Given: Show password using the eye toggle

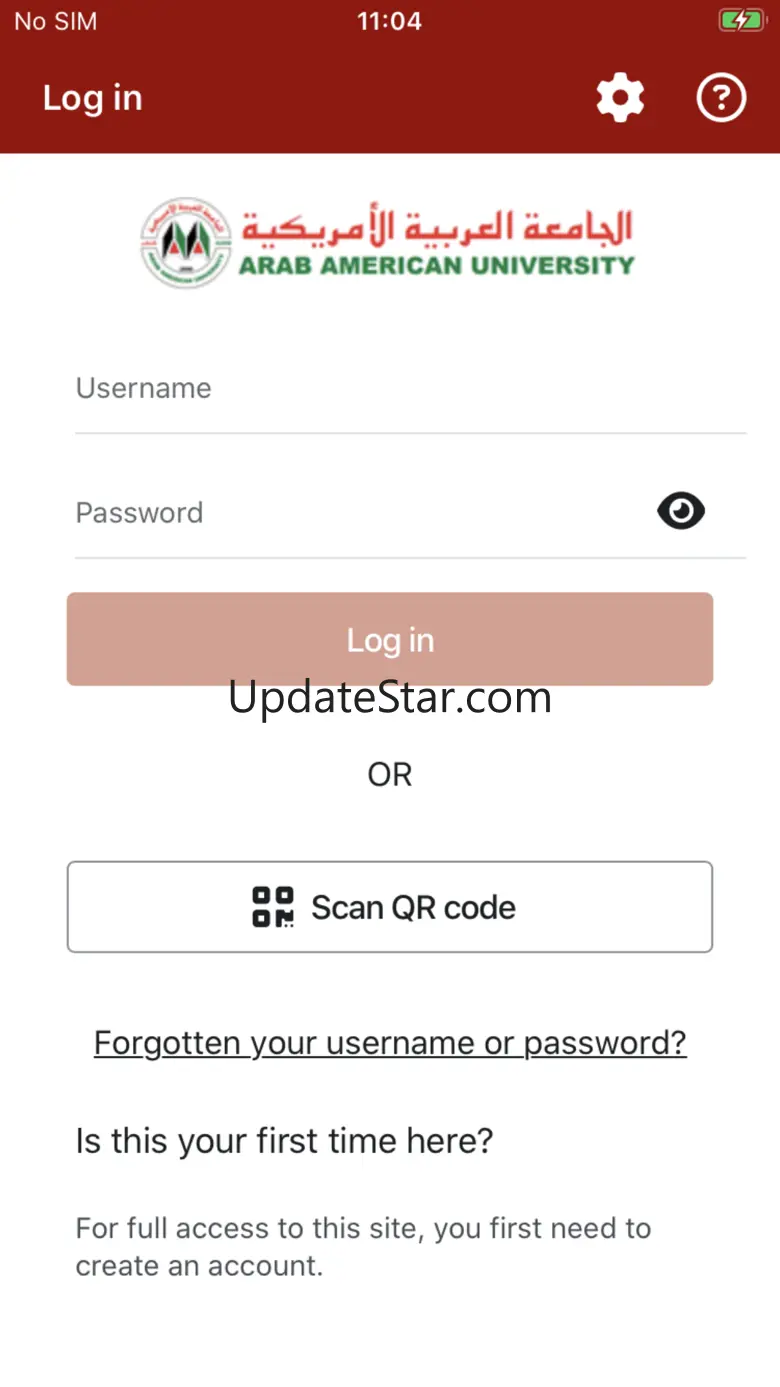Looking at the screenshot, I should pyautogui.click(x=680, y=512).
